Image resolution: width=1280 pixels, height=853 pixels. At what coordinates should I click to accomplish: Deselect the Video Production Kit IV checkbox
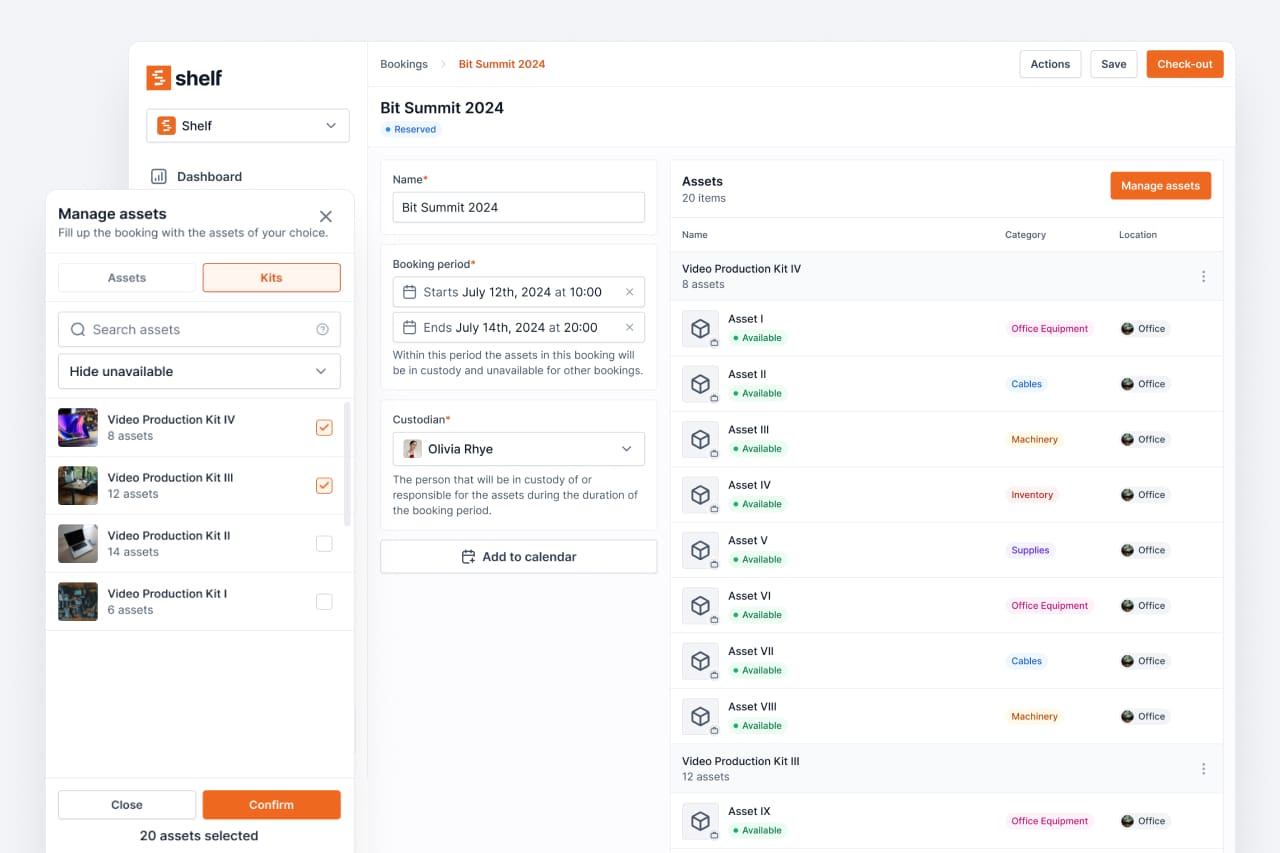tap(324, 427)
